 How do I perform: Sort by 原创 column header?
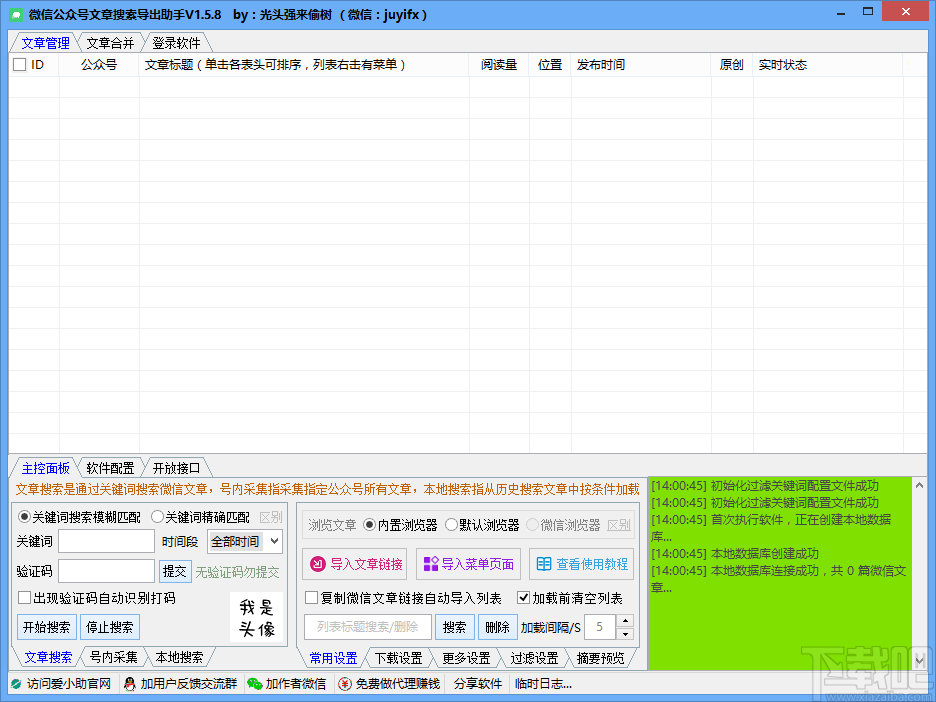point(732,65)
